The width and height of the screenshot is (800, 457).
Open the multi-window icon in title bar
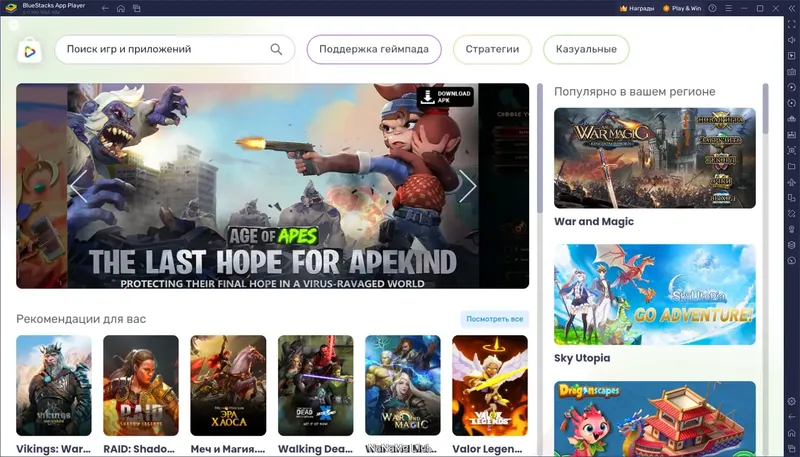(x=137, y=8)
